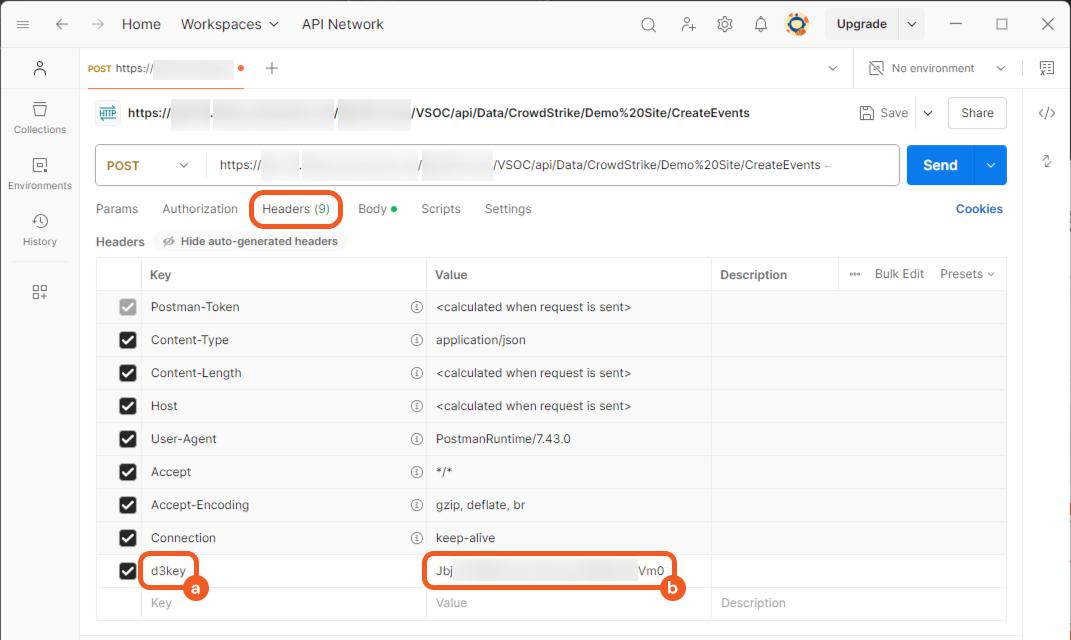
Task: Open the POST method dropdown
Action: click(148, 166)
